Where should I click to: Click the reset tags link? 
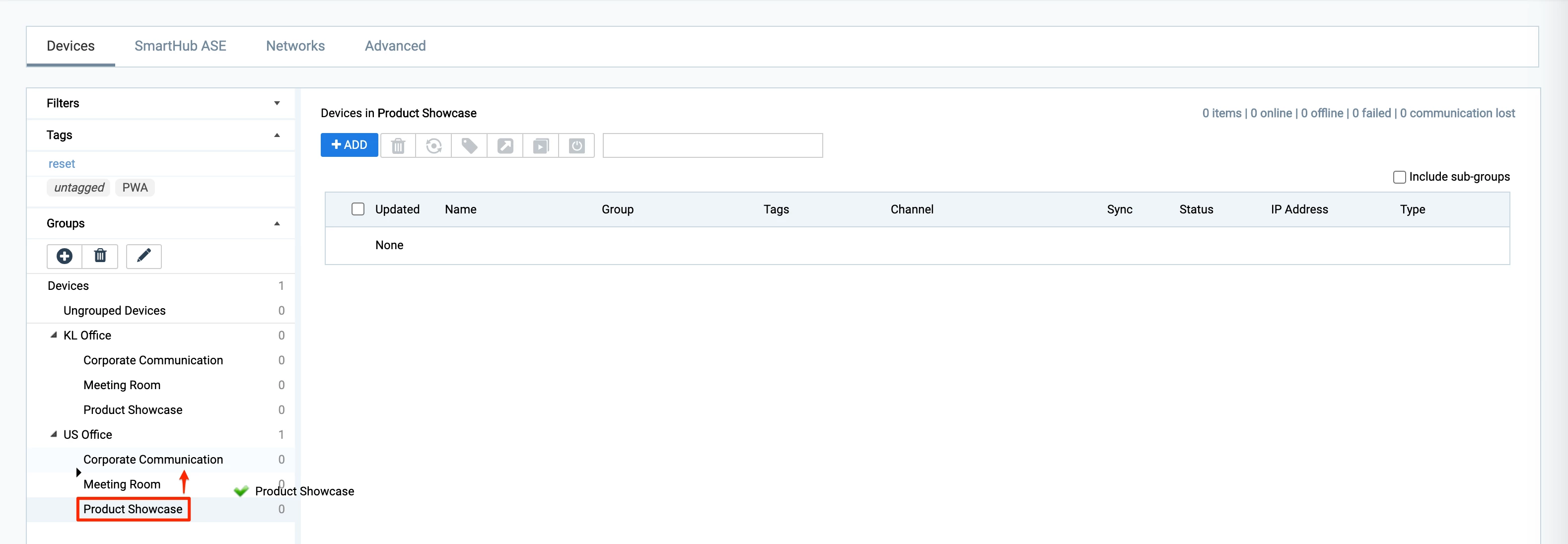62,164
